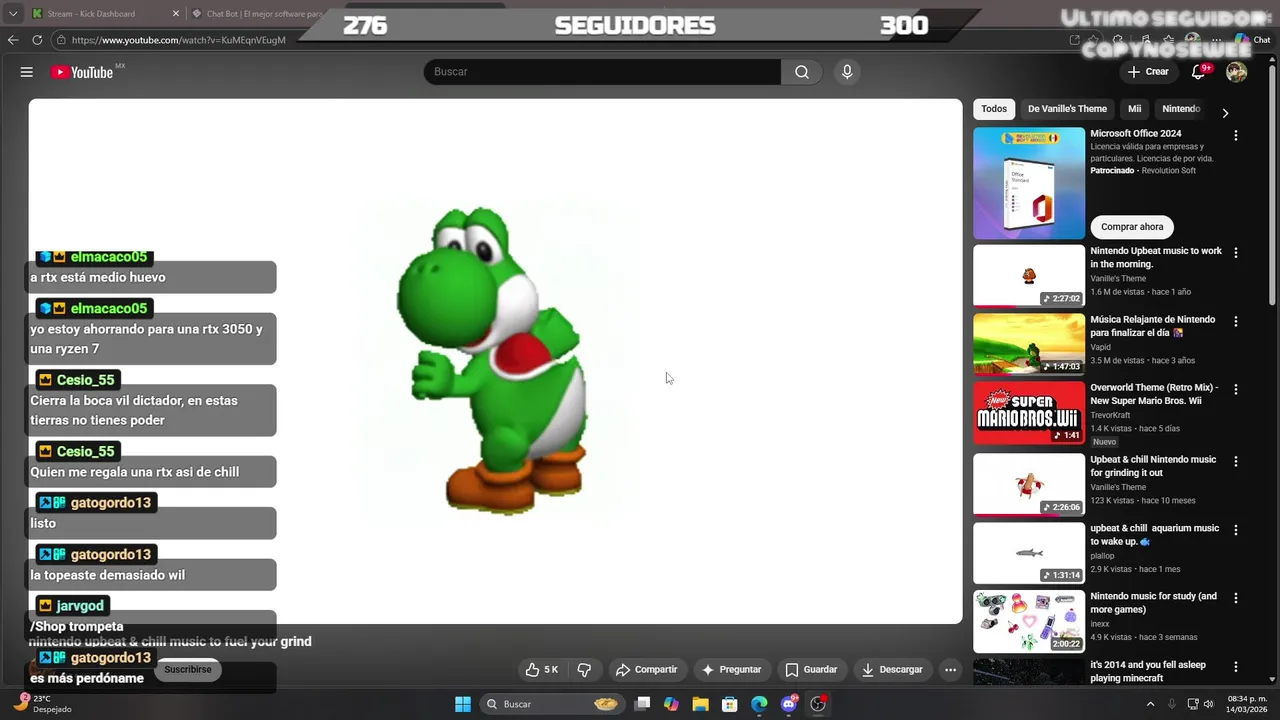
Task: Download the video with Descargar
Action: (x=892, y=670)
